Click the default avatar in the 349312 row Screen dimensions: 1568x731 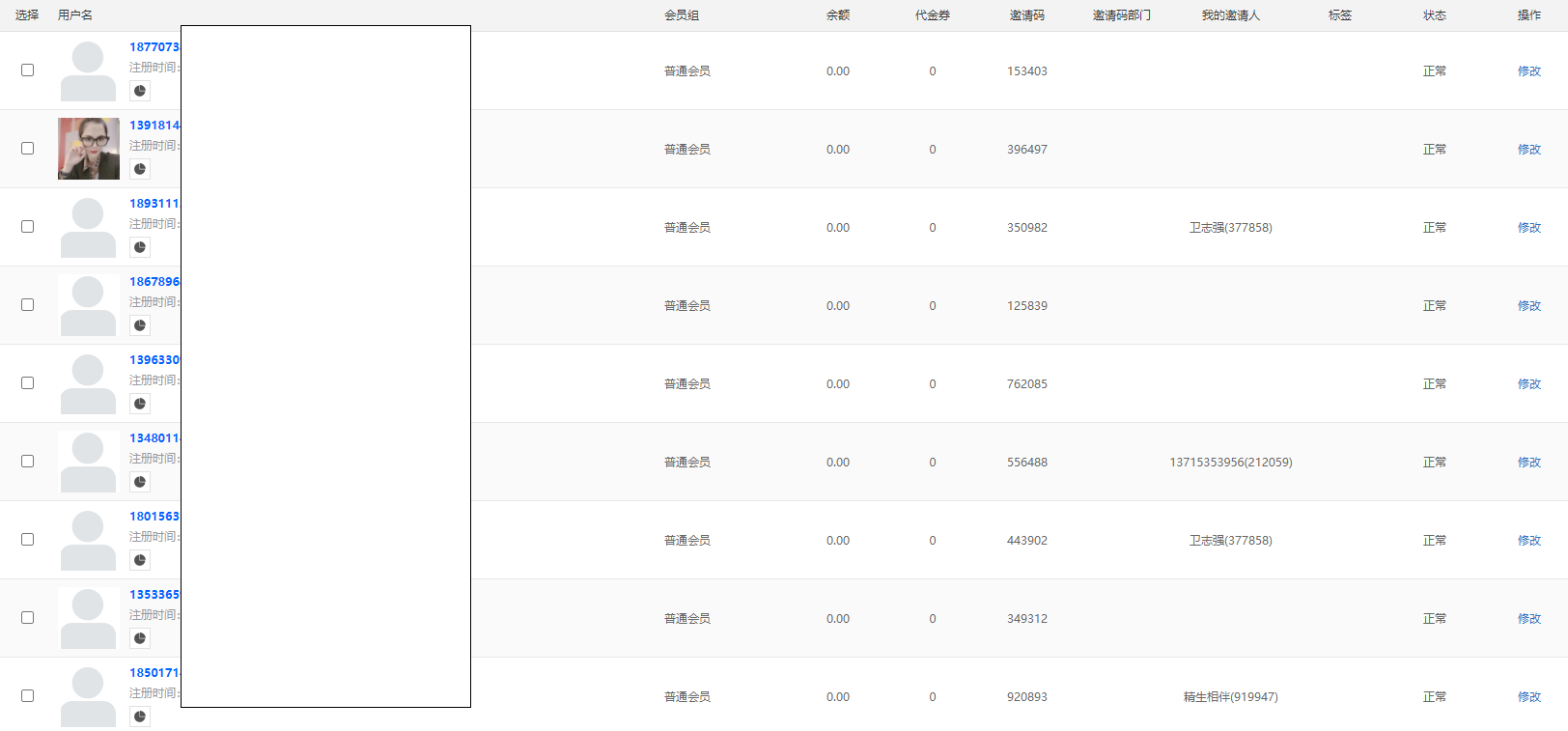89,618
